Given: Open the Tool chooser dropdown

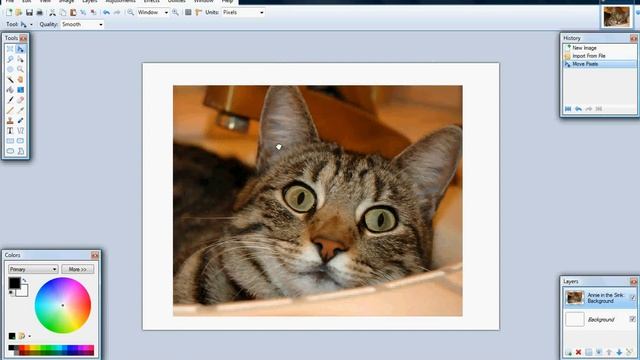Looking at the screenshot, I should point(31,24).
